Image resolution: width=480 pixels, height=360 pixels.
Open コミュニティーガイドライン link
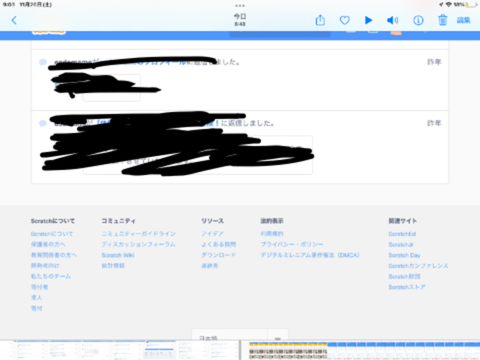[x=139, y=234]
